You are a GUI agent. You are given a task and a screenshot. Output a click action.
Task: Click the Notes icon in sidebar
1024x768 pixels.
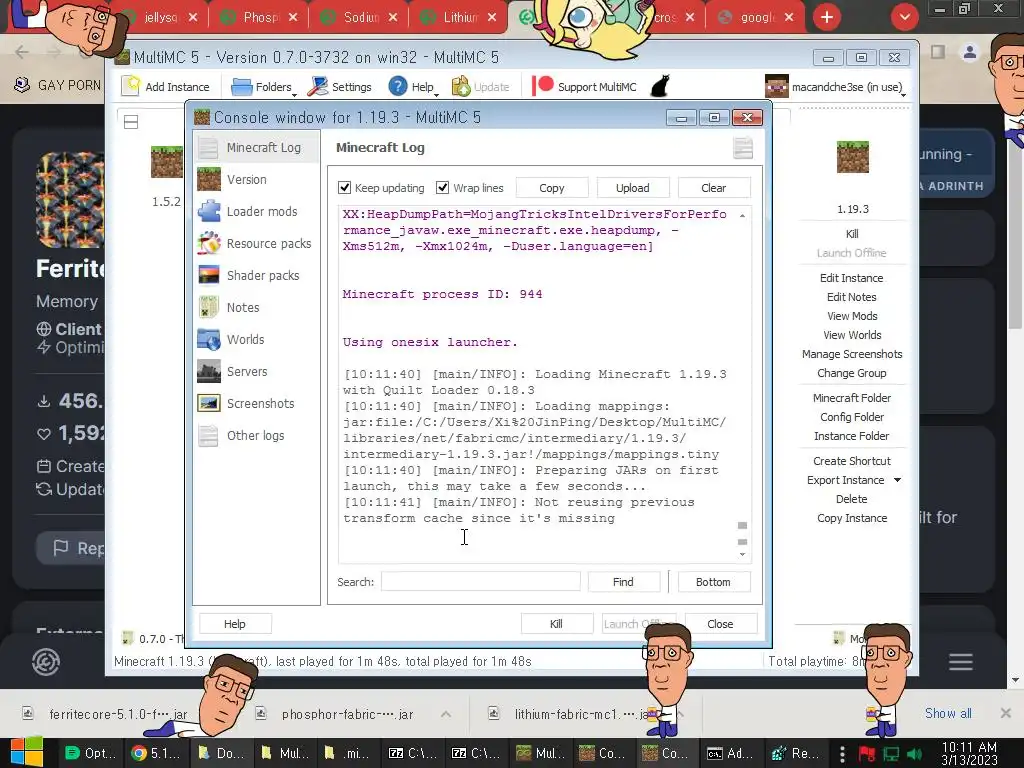(209, 308)
